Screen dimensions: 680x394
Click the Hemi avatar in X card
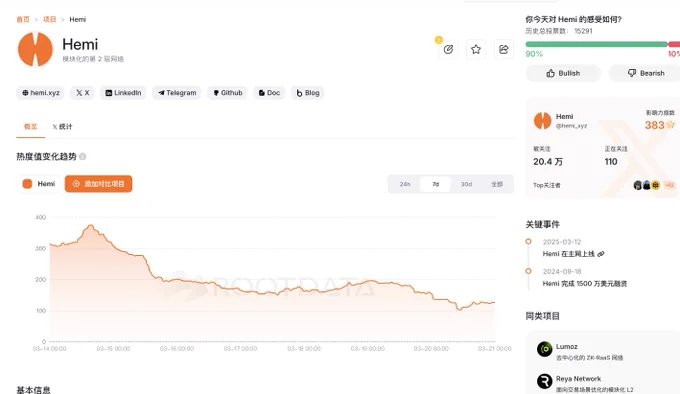click(x=542, y=120)
